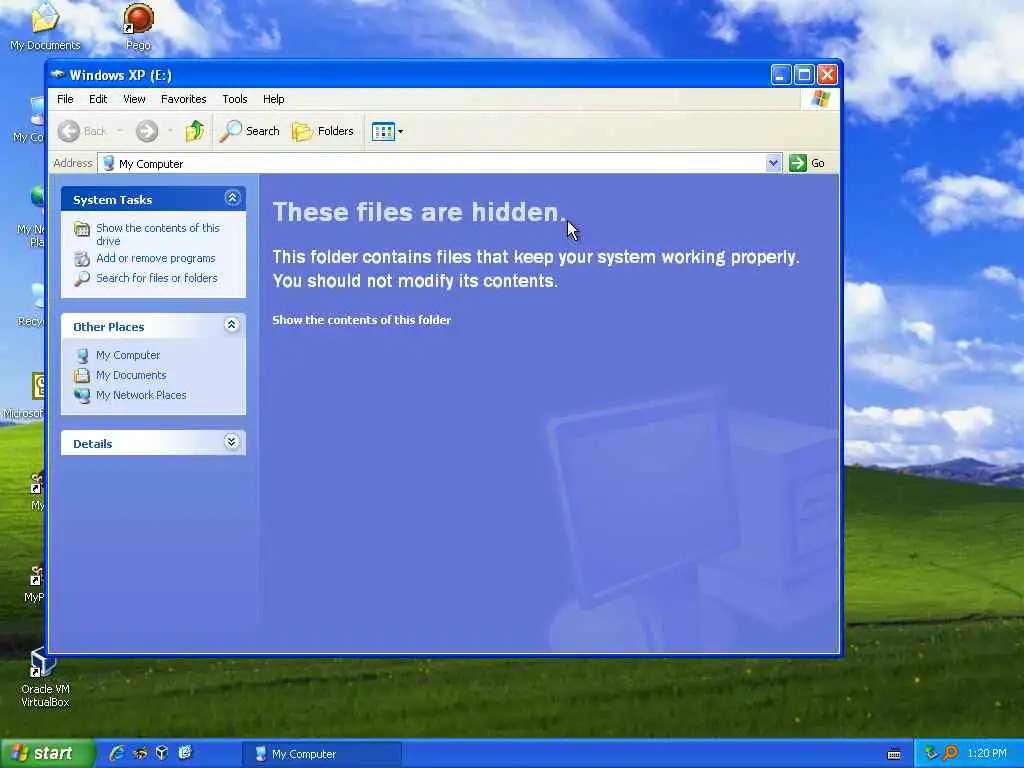Close the Windows XP (E:) window
The image size is (1024, 768).
click(827, 75)
